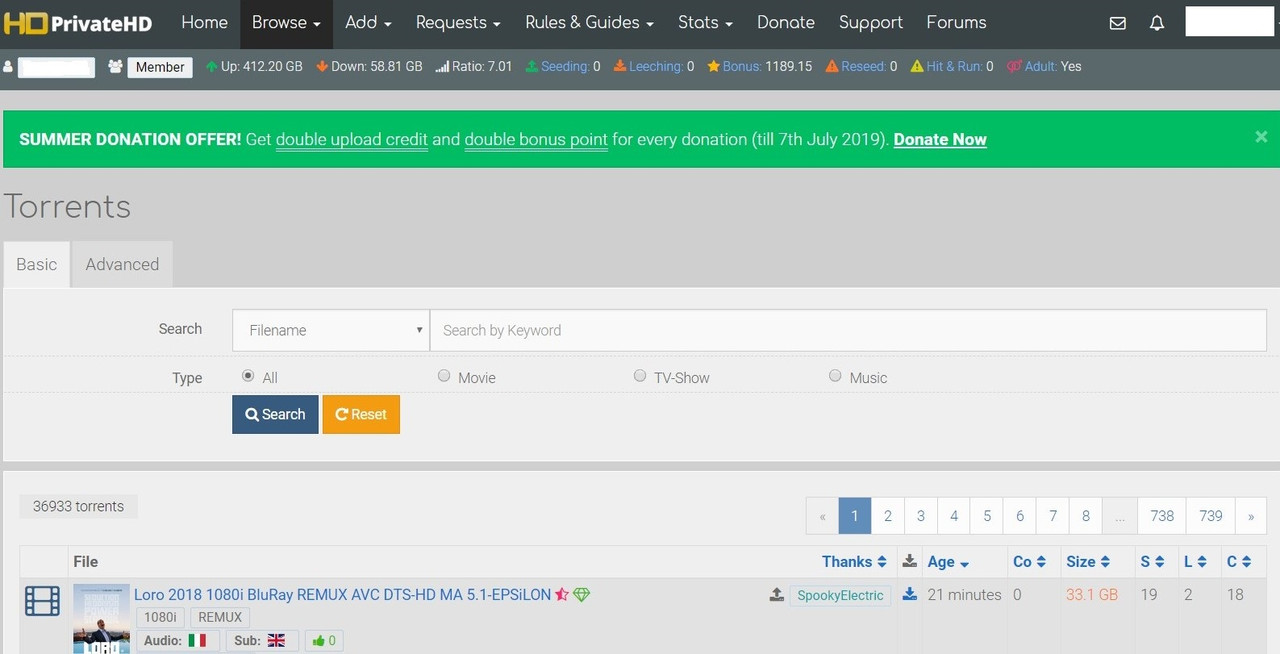Sort by S seeders column

pyautogui.click(x=1152, y=562)
